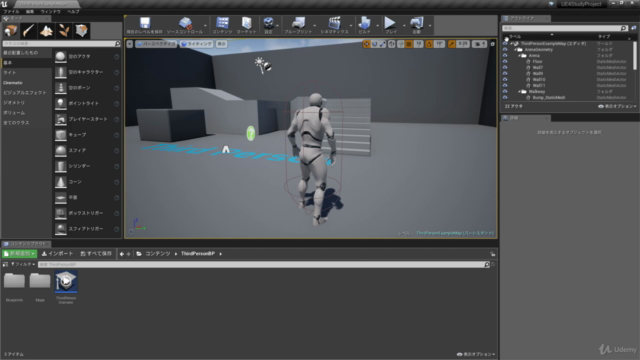Collapse the Arena folder in outliner
The height and width of the screenshot is (360, 640).
[519, 56]
